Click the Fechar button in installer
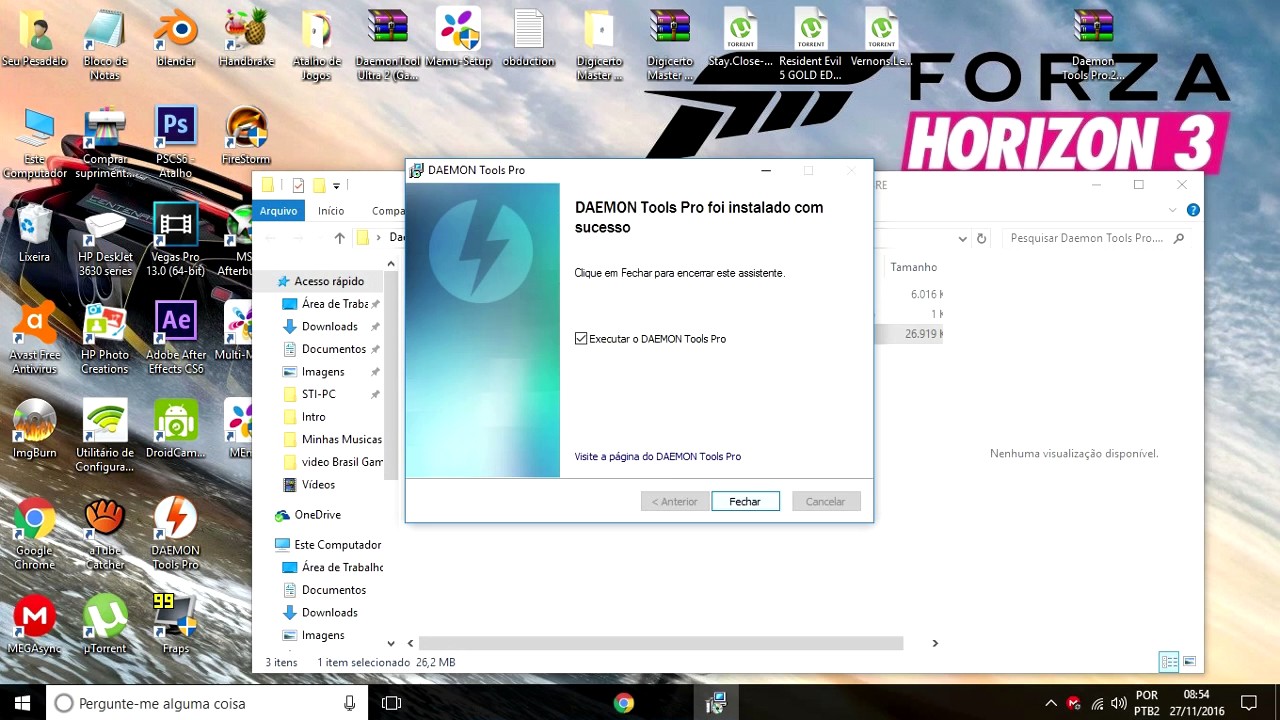 (745, 501)
